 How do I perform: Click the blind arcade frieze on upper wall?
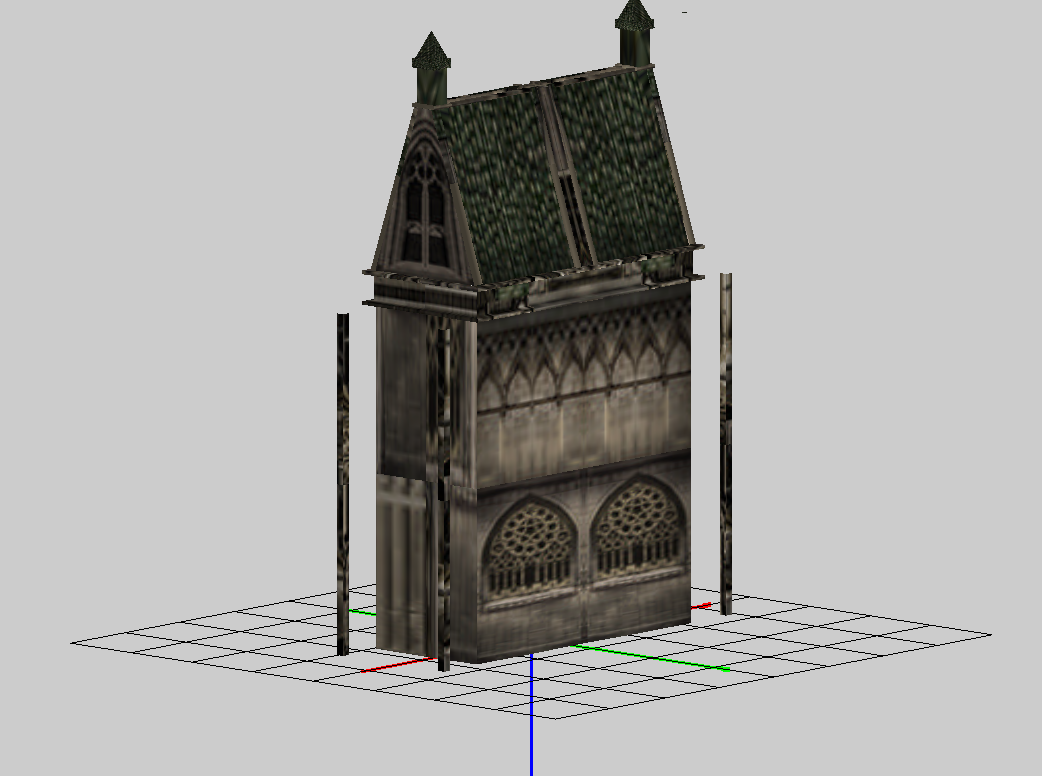click(x=583, y=359)
